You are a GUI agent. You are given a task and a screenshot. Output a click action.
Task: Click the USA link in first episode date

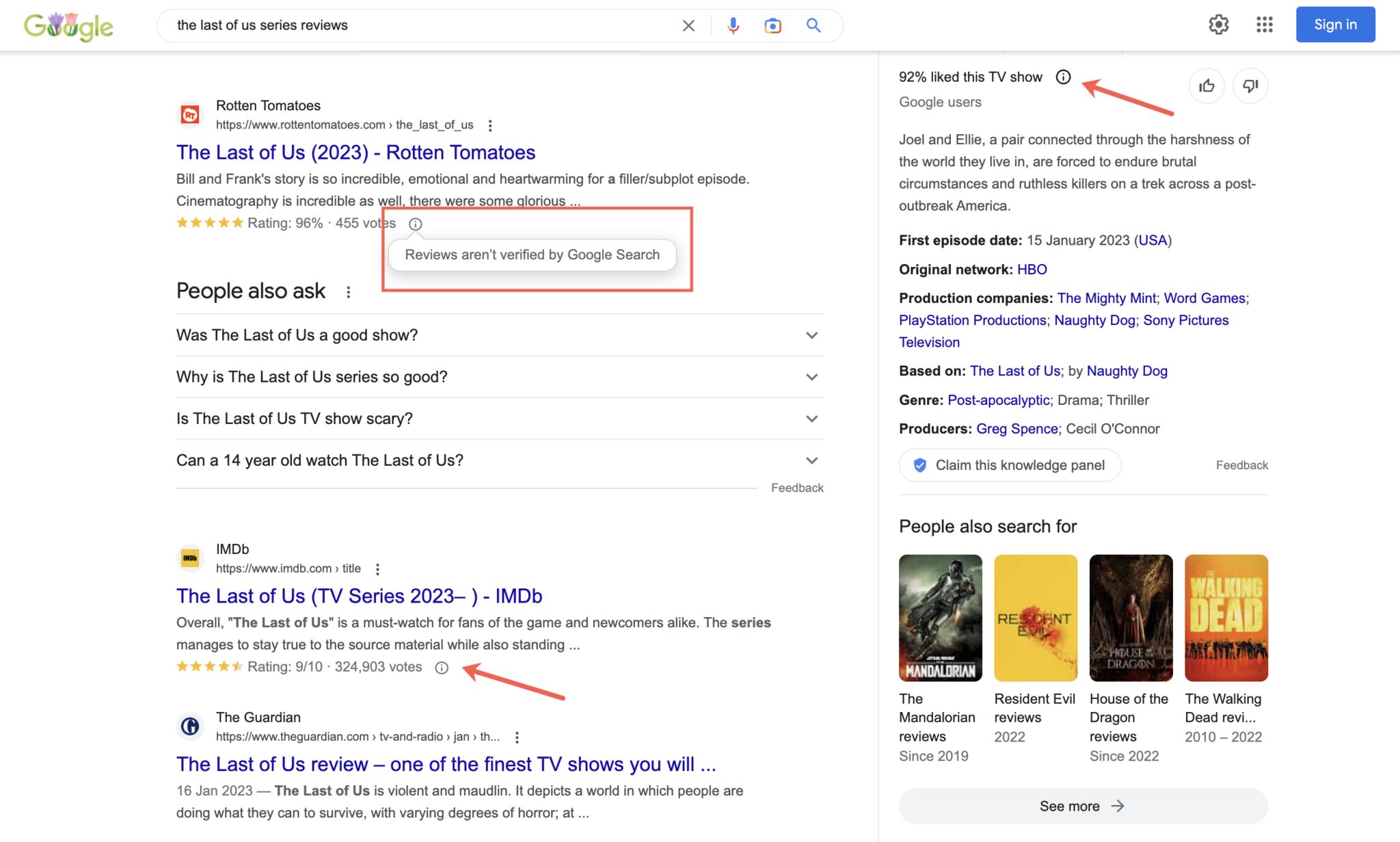(1153, 241)
